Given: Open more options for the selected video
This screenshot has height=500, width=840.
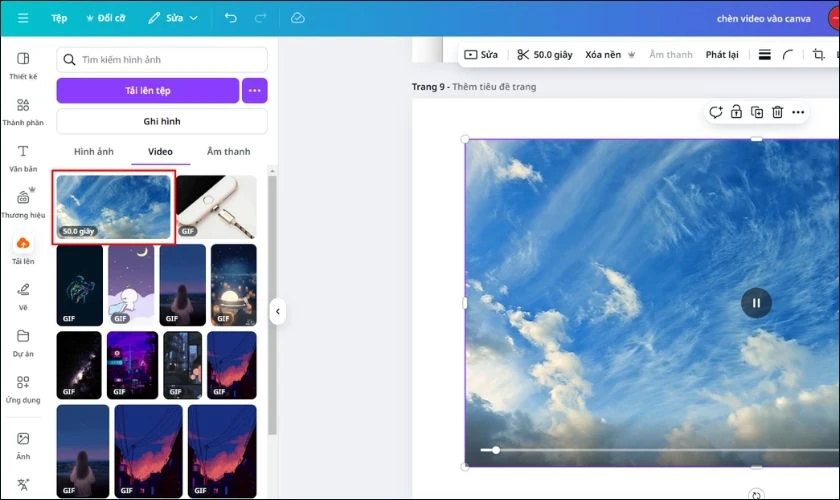Looking at the screenshot, I should pos(798,112).
